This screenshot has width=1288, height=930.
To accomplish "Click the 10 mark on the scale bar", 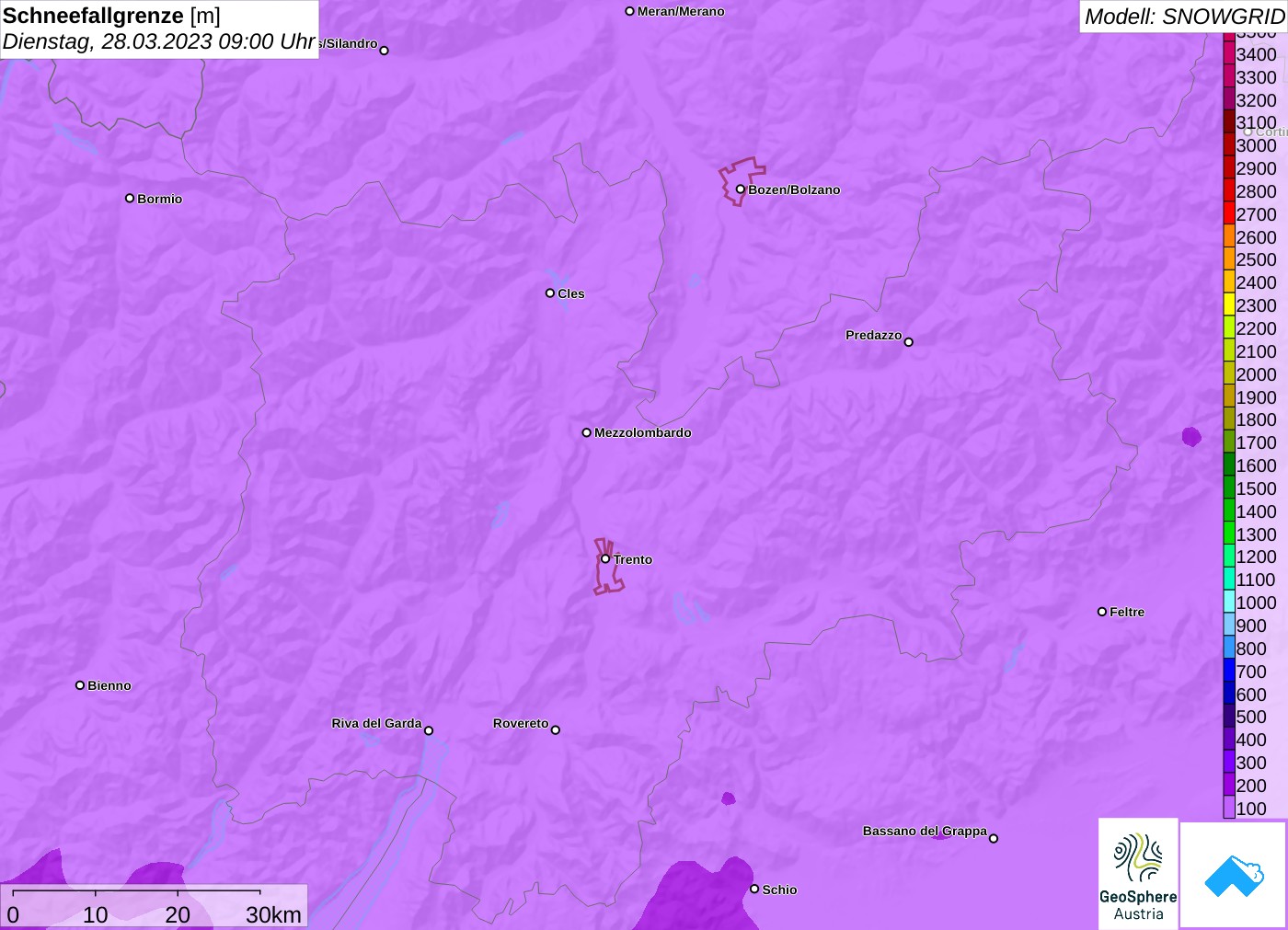I will tap(96, 914).
